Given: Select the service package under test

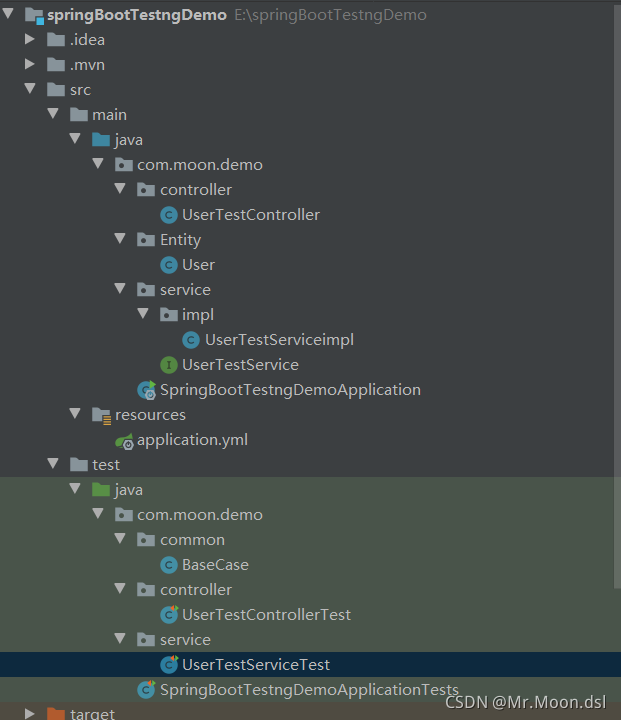Looking at the screenshot, I should (185, 640).
